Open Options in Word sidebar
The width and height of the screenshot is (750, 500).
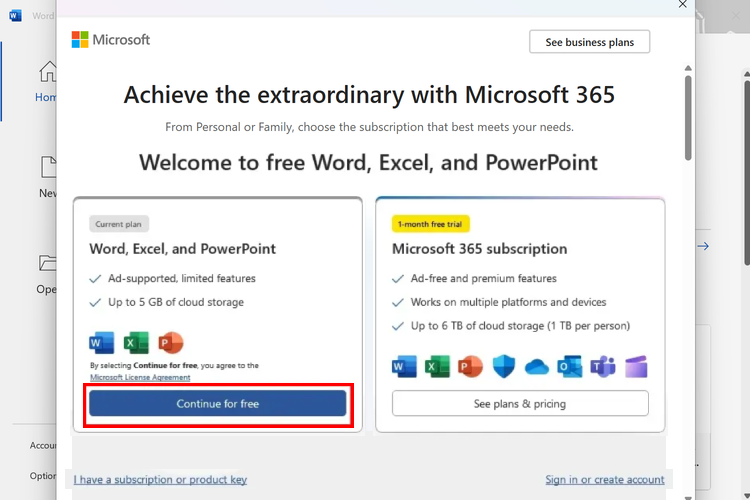43,476
